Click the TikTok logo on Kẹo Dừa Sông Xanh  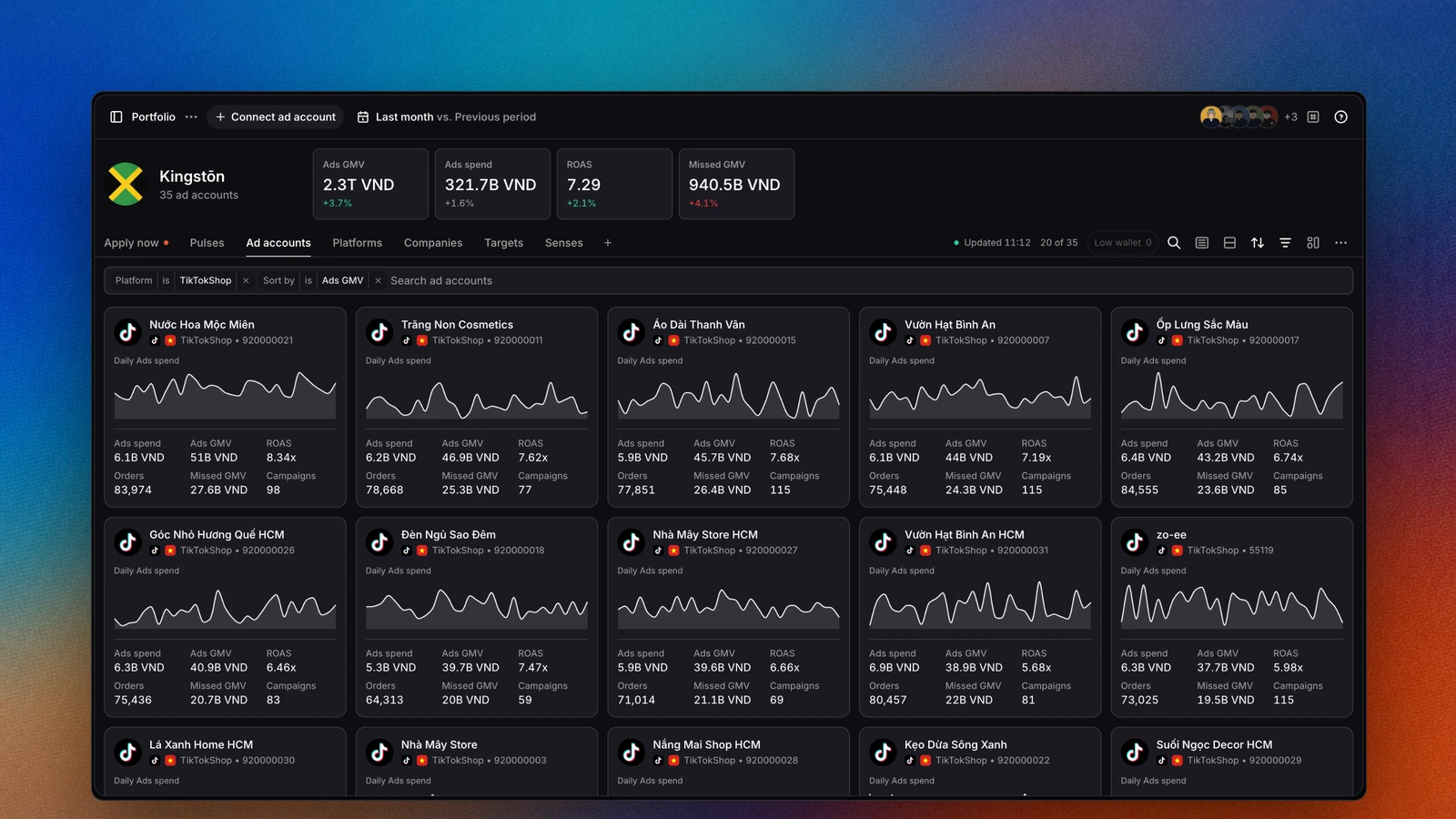[883, 753]
